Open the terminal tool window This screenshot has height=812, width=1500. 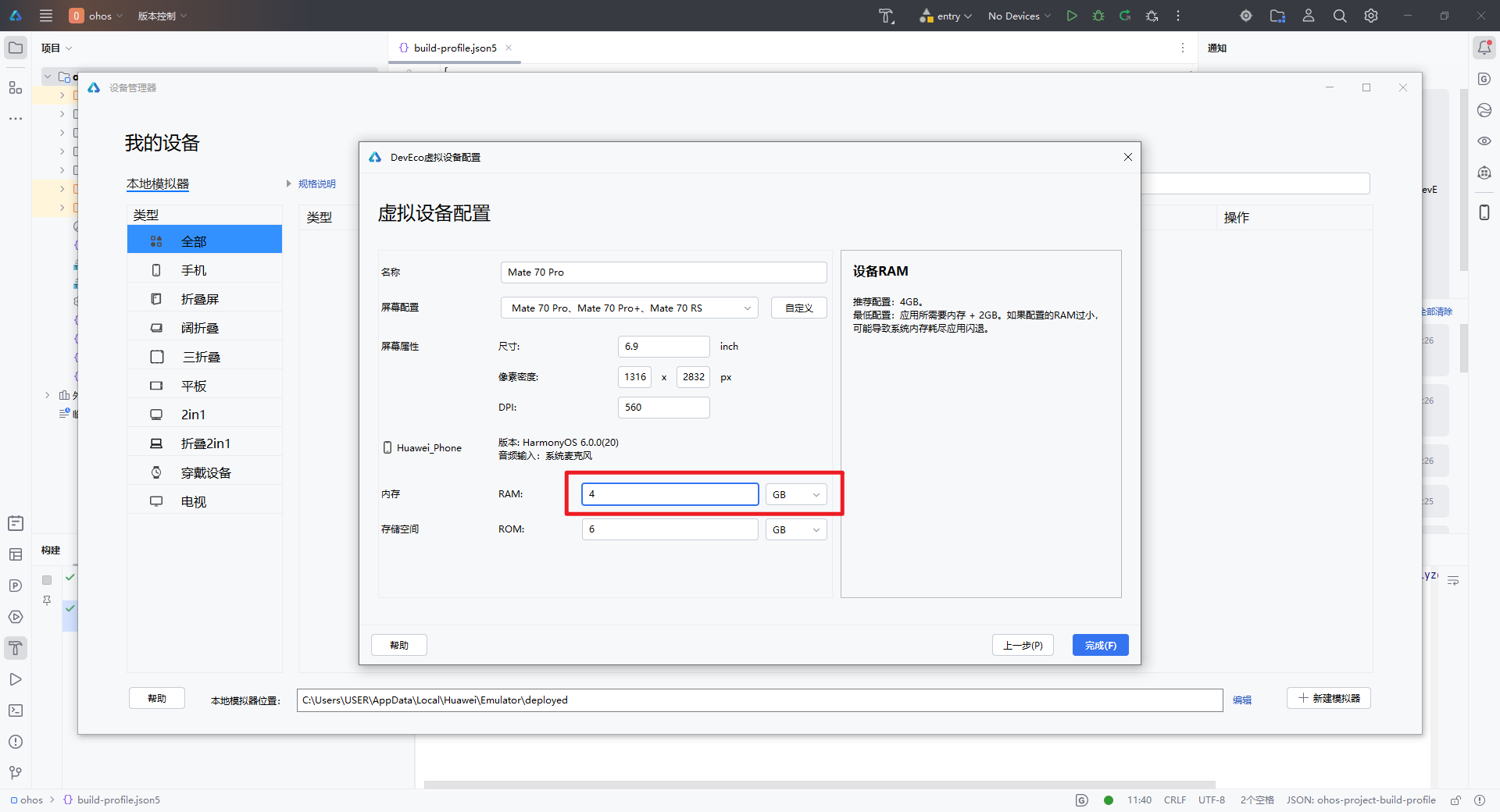tap(16, 710)
